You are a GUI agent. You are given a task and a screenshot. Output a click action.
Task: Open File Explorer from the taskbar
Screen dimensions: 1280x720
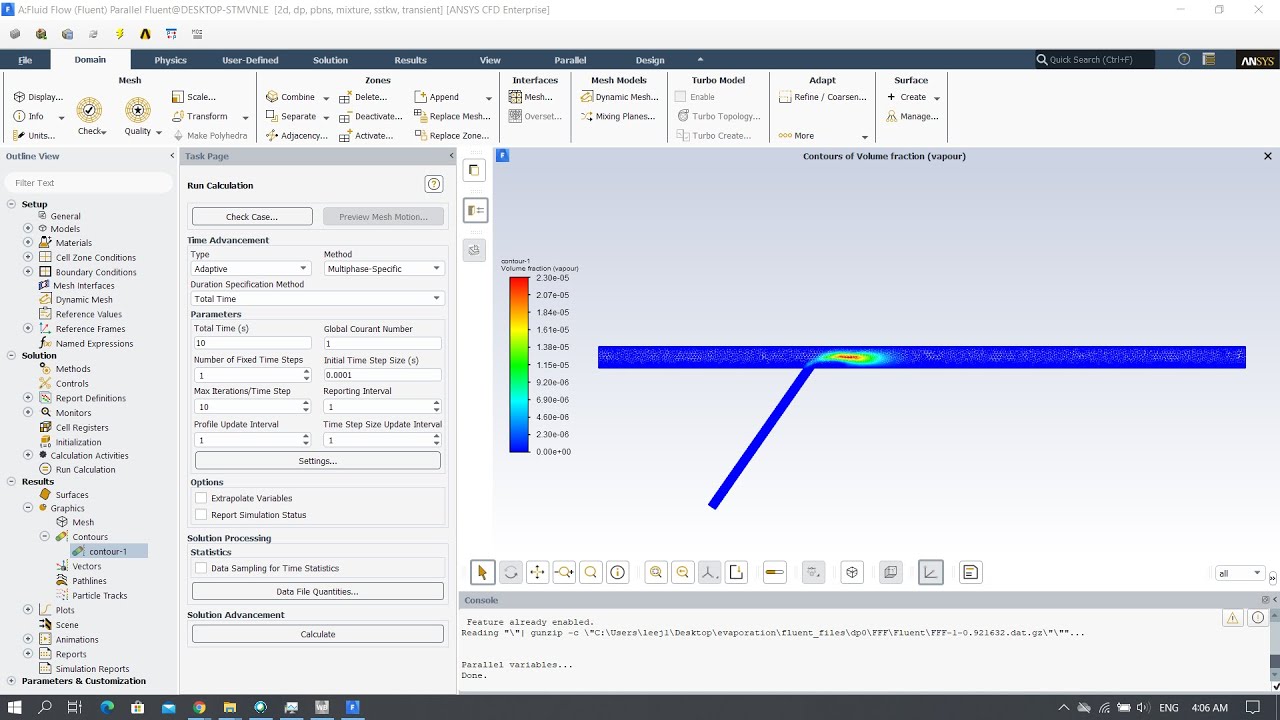[x=229, y=707]
